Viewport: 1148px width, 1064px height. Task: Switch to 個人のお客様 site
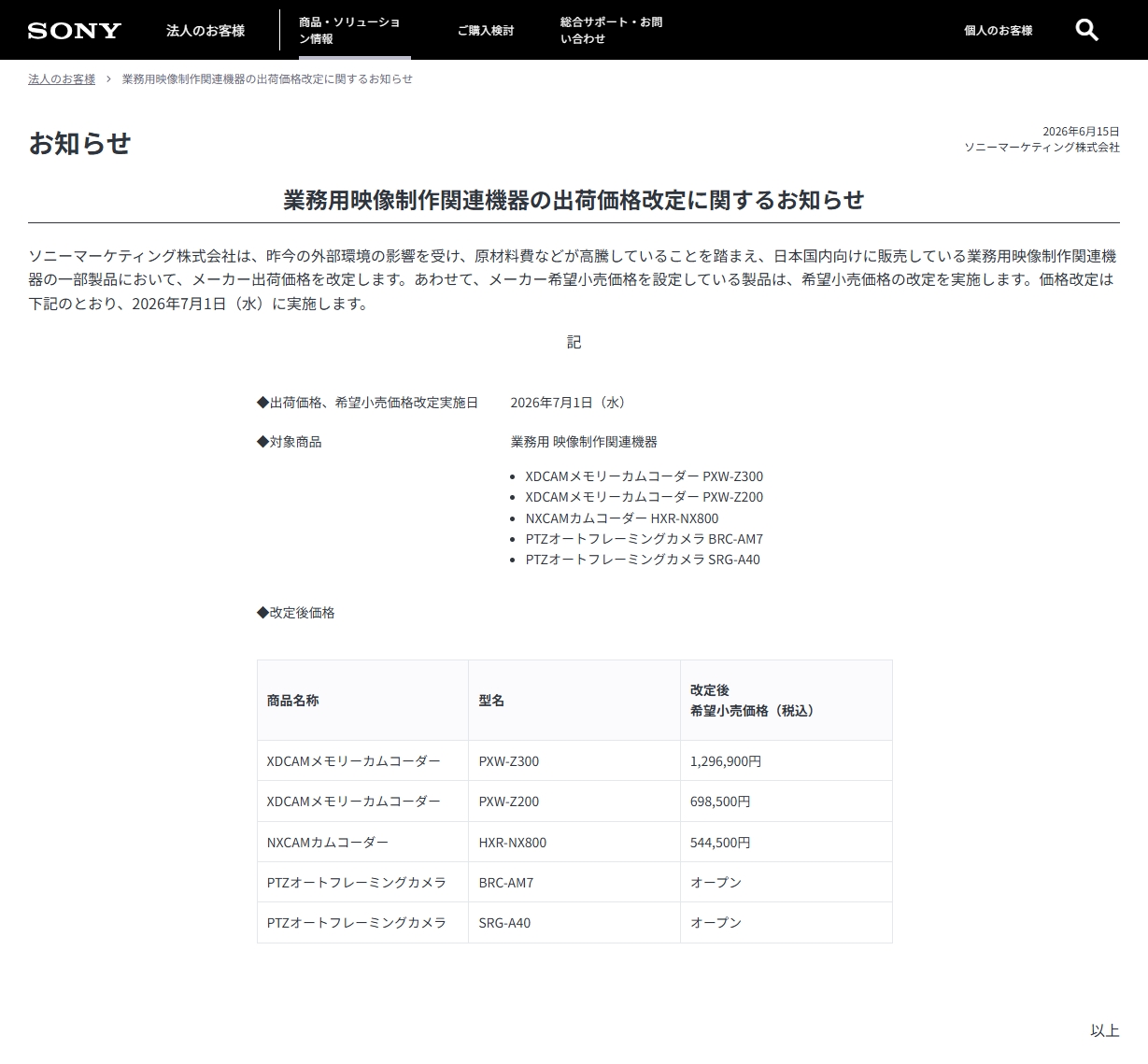[999, 30]
